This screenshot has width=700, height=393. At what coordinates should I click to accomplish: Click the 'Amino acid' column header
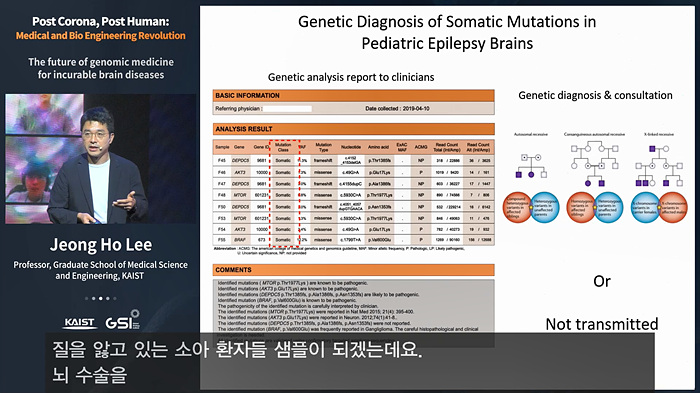[379, 147]
